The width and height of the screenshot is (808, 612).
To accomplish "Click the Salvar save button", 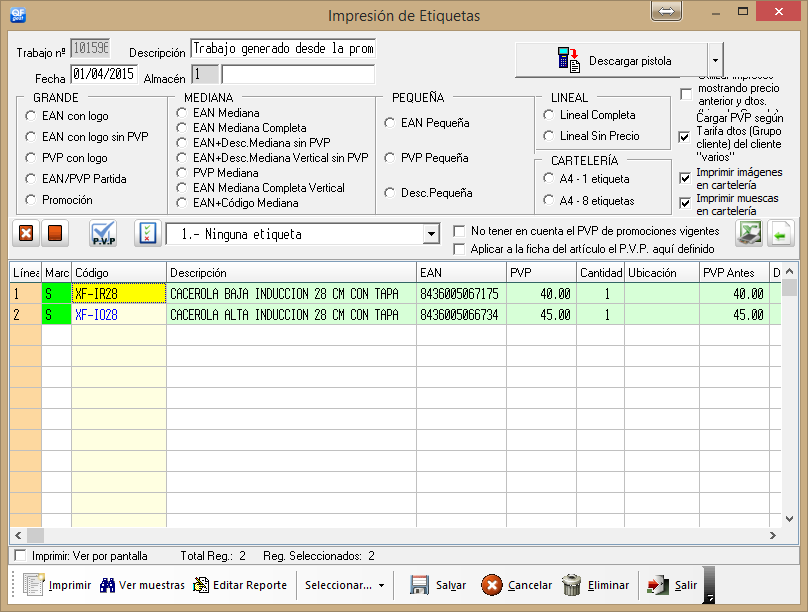I will (x=438, y=585).
